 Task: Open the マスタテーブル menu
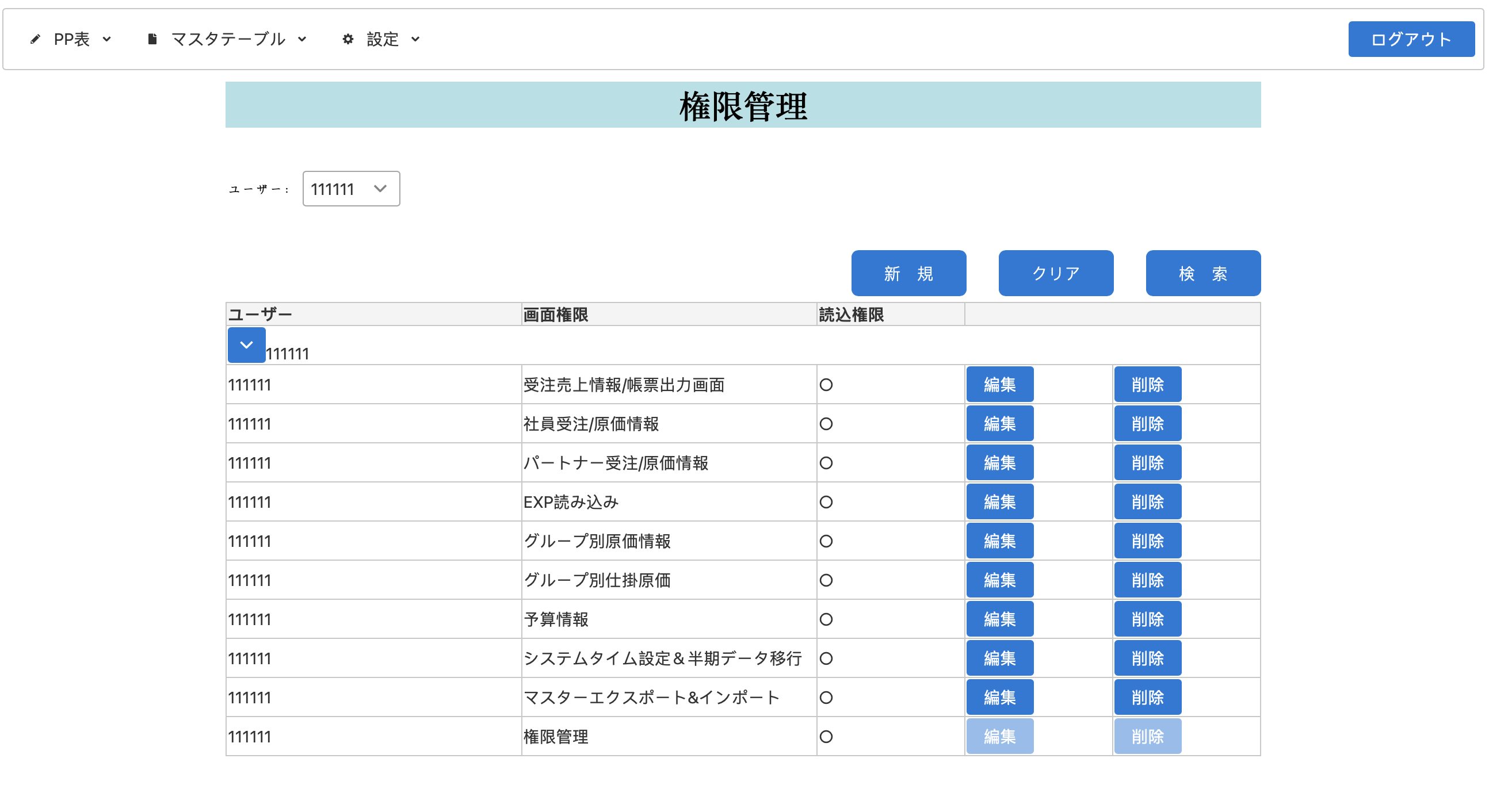tap(227, 39)
